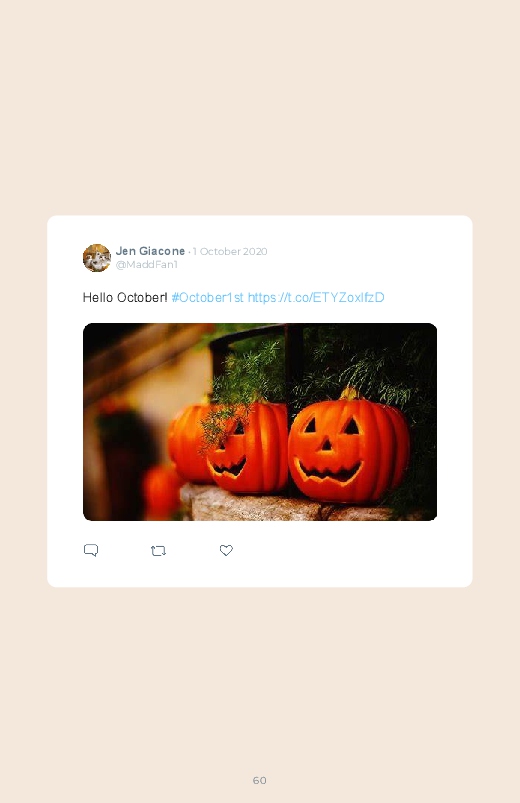The height and width of the screenshot is (803, 520).
Task: Click the blurred pumpkin at photo's left
Action: [162, 490]
